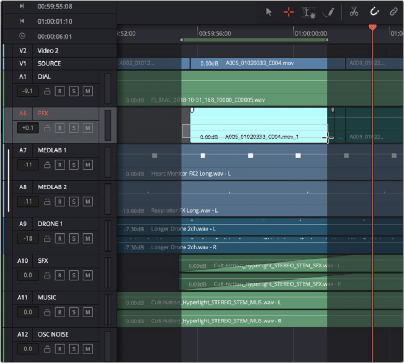Click ruler at timecode 00:59:56:00
The height and width of the screenshot is (363, 404).
point(215,34)
